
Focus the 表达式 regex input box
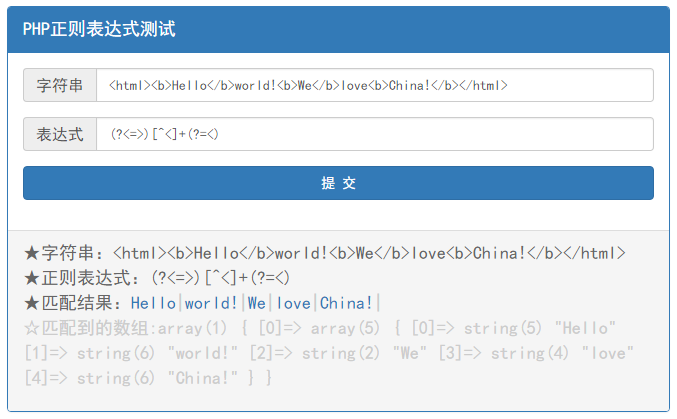pyautogui.click(x=375, y=134)
